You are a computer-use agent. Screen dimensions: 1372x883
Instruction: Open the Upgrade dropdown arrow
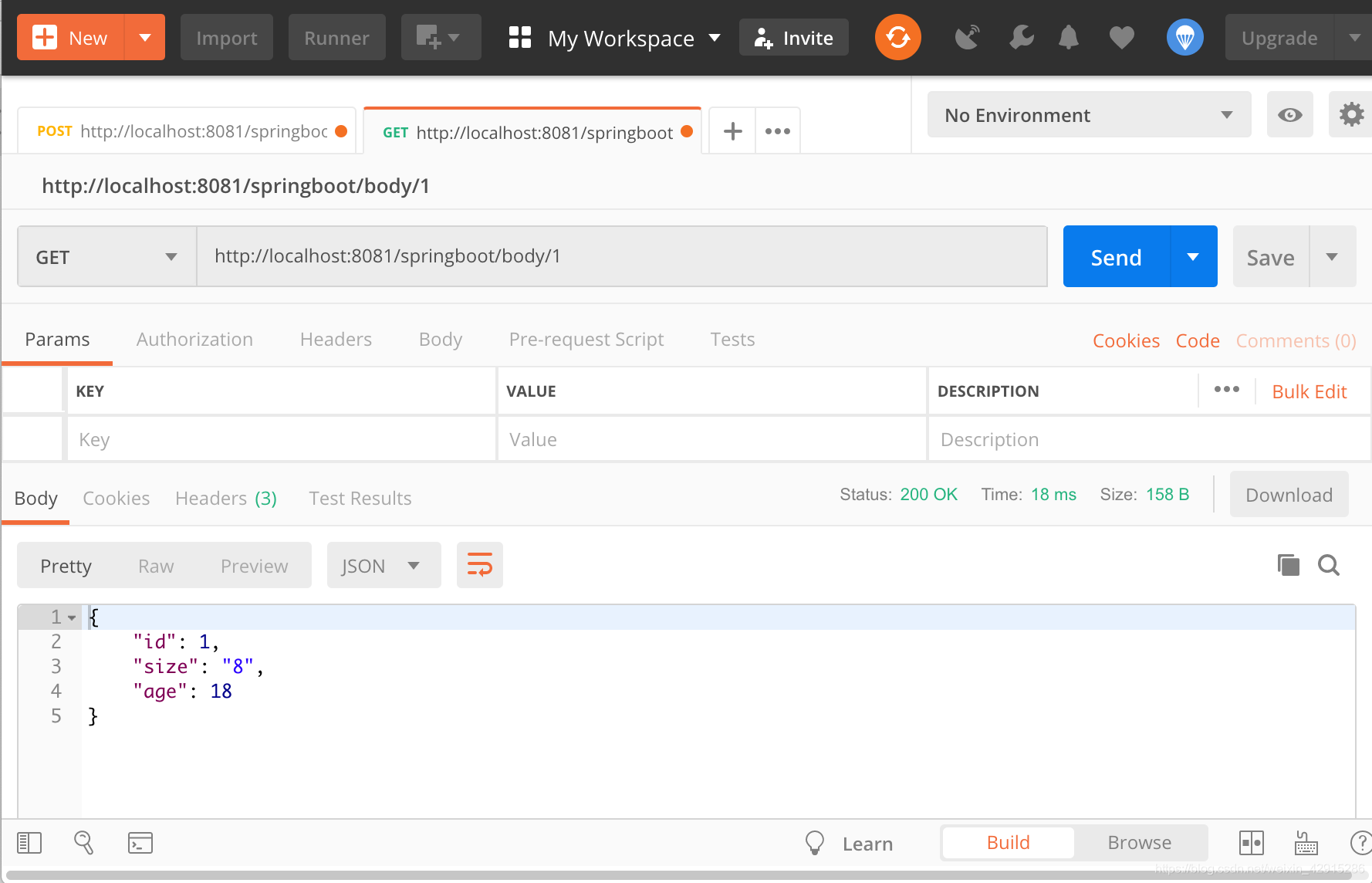click(x=1354, y=37)
